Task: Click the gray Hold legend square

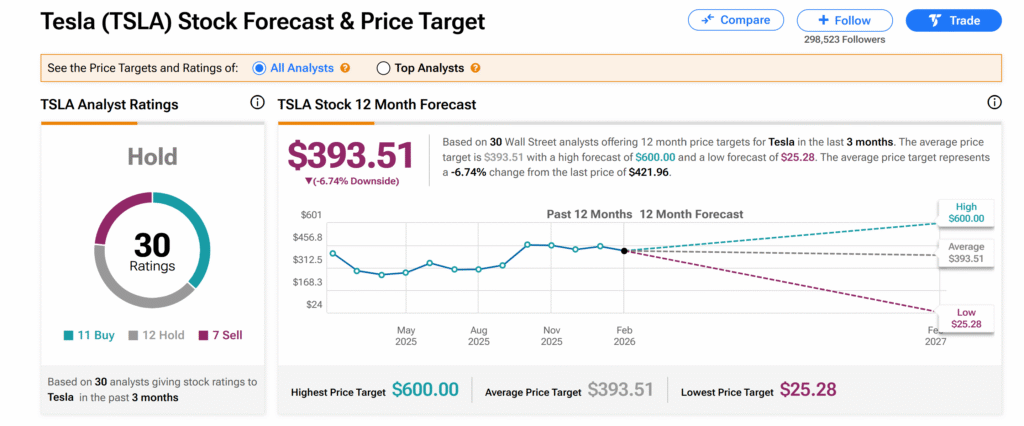Action: click(132, 336)
